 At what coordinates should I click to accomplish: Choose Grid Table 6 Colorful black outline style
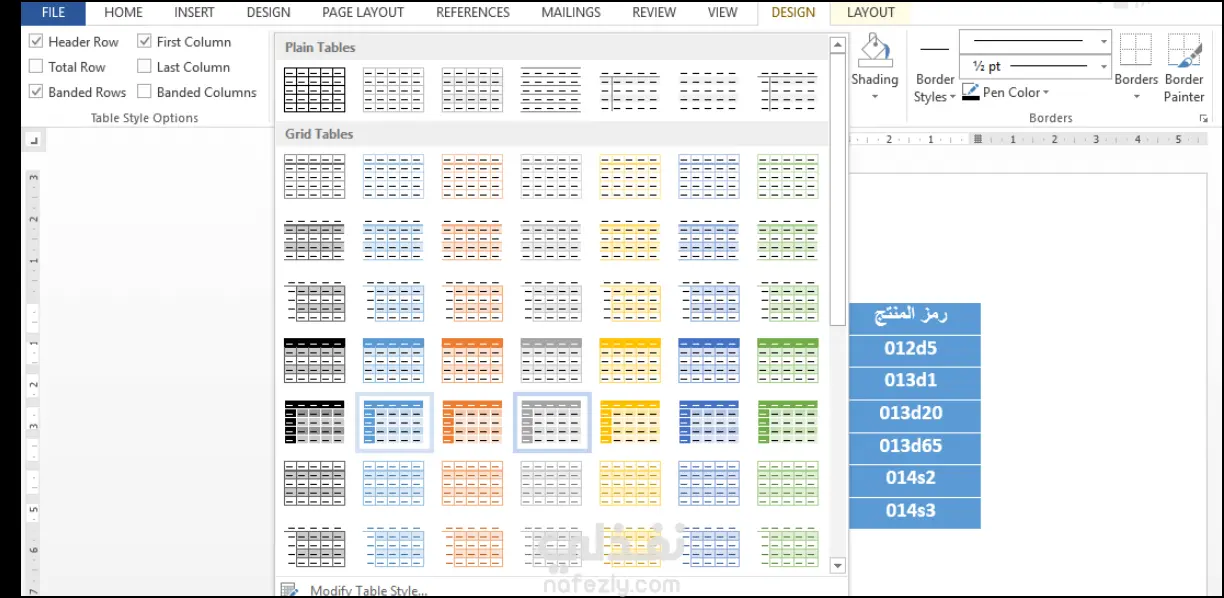click(x=315, y=483)
